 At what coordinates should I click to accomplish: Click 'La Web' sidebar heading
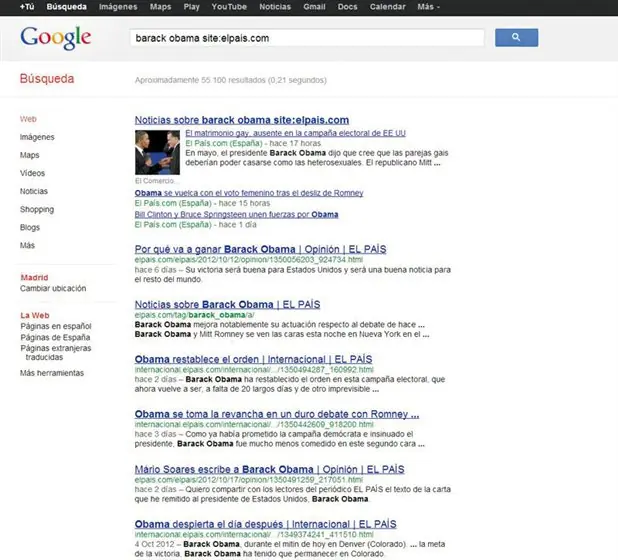[x=35, y=315]
